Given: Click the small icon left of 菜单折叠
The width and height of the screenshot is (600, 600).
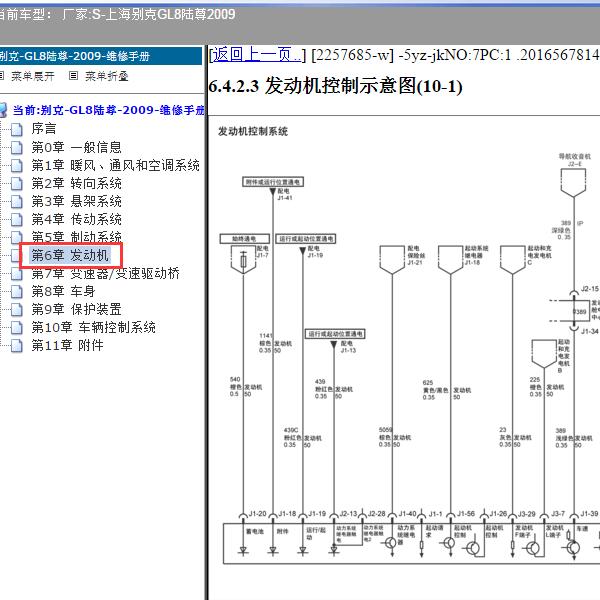Looking at the screenshot, I should (x=73, y=75).
